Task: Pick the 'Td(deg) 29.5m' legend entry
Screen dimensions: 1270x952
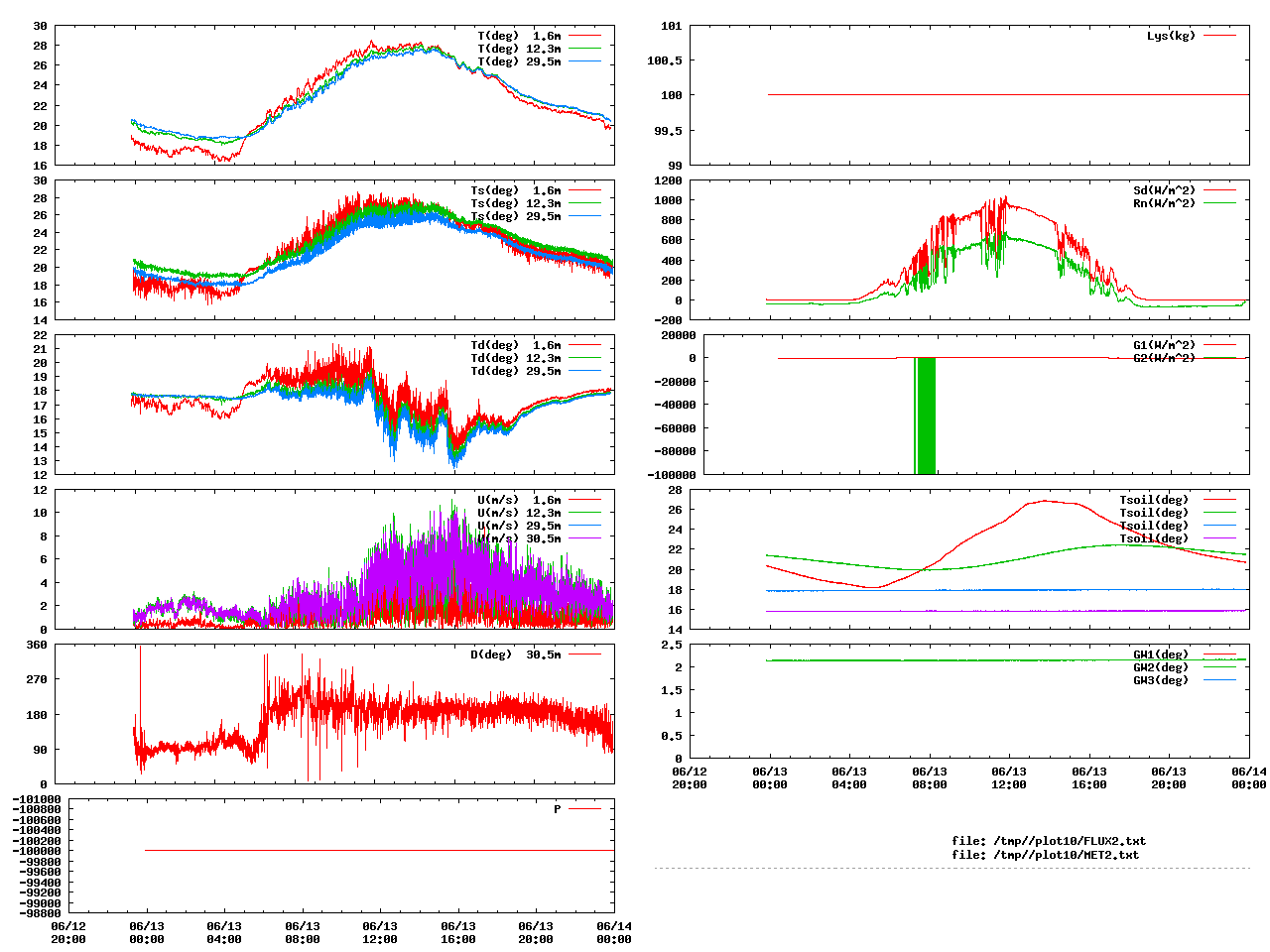Action: 515,371
